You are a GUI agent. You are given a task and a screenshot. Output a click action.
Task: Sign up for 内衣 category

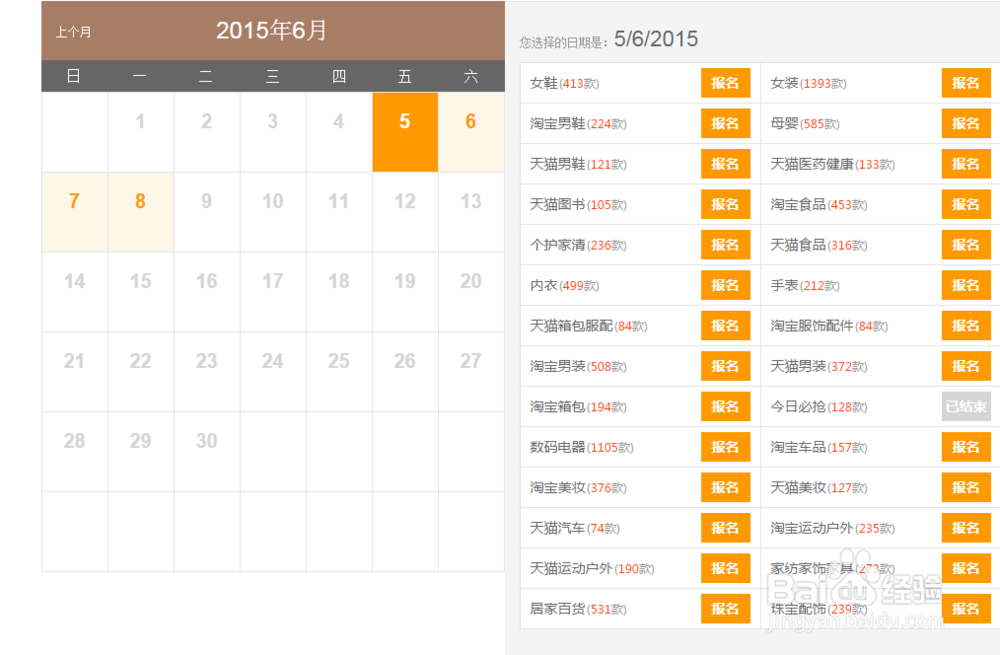click(725, 285)
